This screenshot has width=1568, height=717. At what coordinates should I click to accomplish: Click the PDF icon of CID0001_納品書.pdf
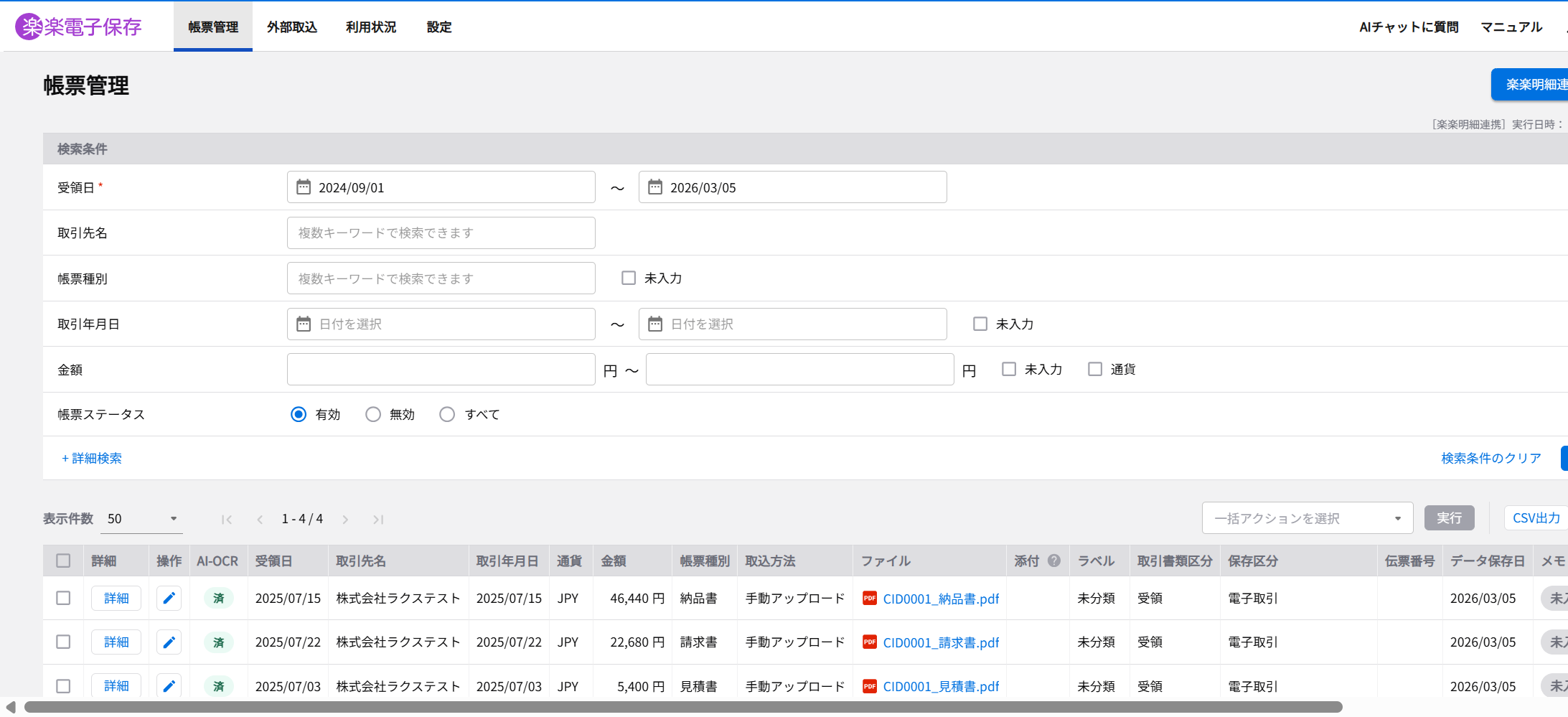[869, 598]
